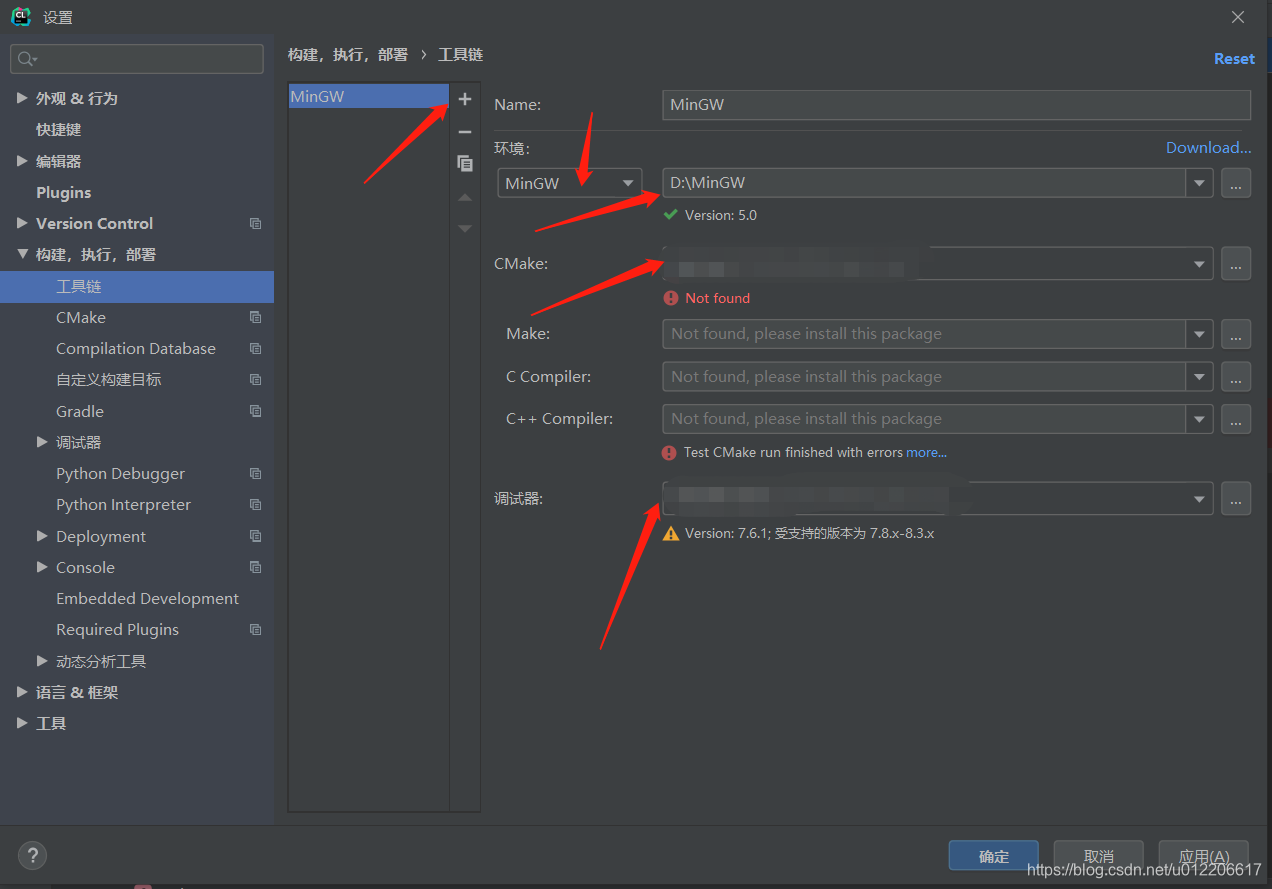Browse for the C++ Compiler path

point(1236,419)
